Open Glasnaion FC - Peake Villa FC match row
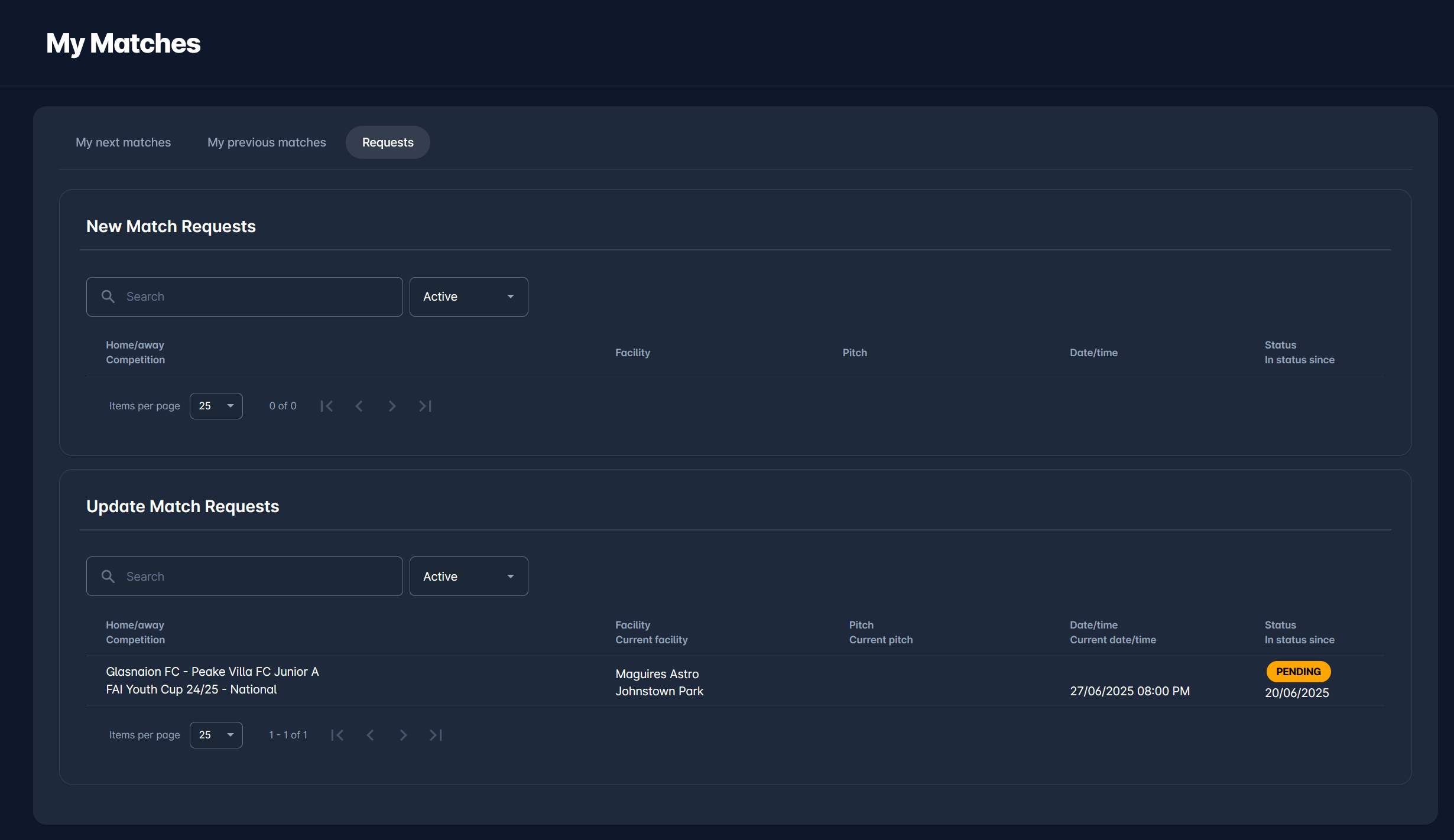Screen dimensions: 1454x840 click(213, 680)
